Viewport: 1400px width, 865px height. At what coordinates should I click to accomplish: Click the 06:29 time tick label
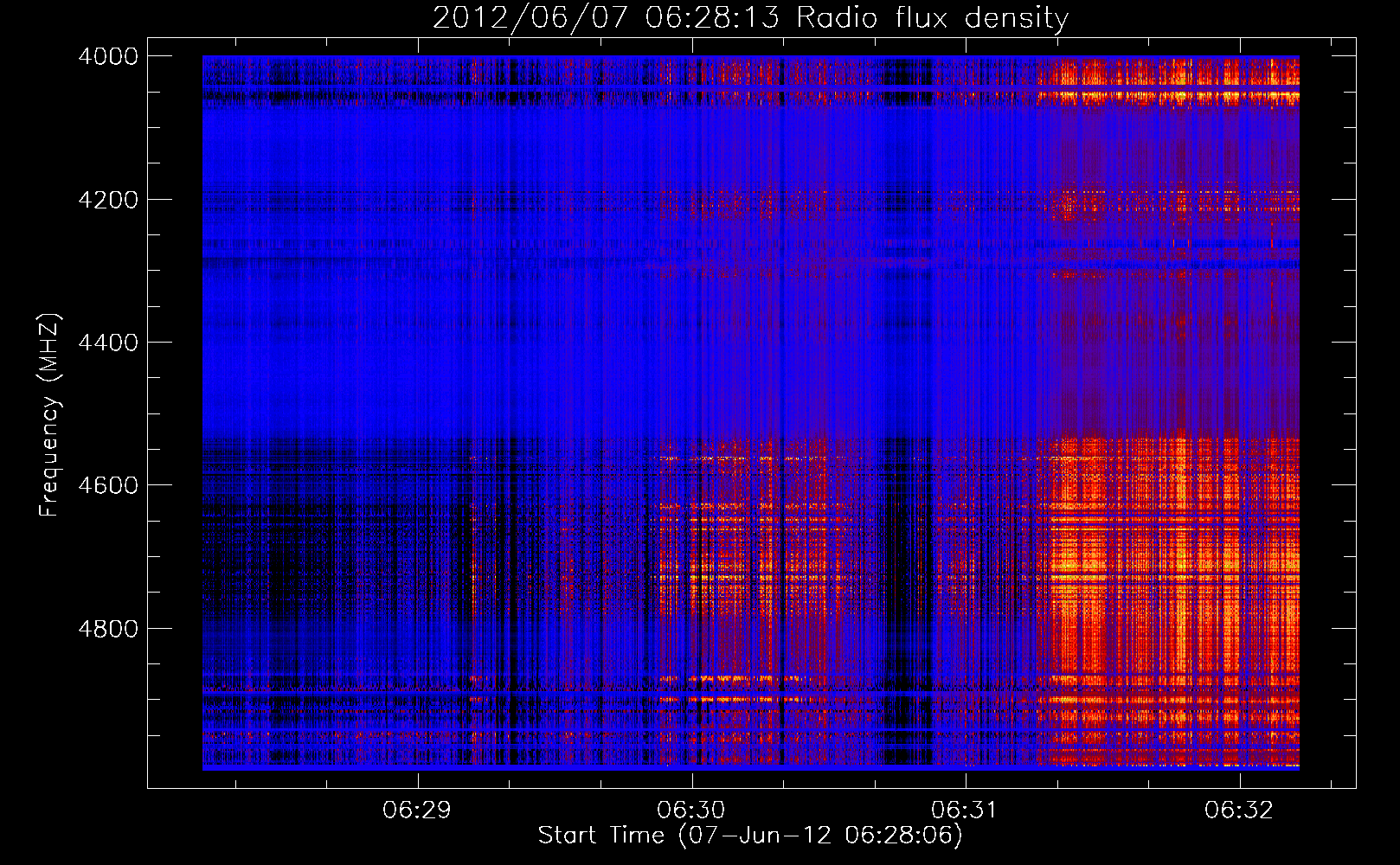pos(418,810)
